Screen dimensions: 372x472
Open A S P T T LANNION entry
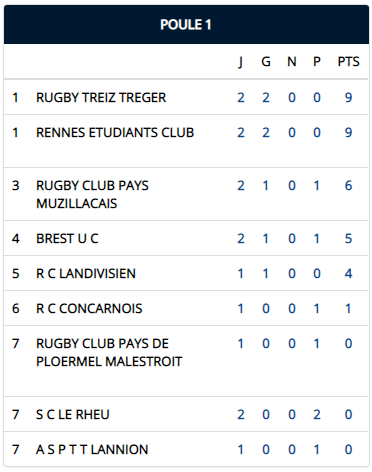pos(92,450)
